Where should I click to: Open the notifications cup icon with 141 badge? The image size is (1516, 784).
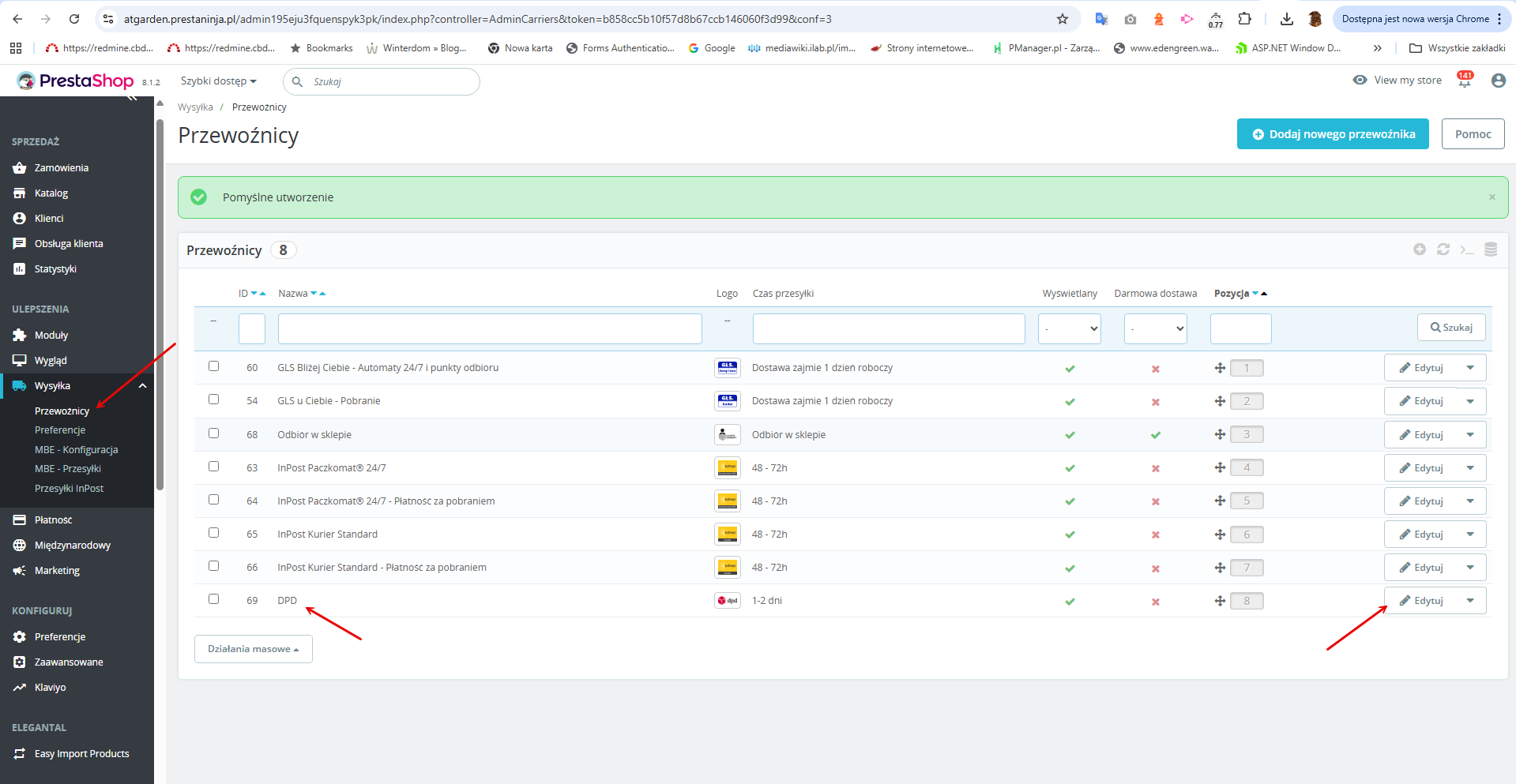coord(1465,80)
